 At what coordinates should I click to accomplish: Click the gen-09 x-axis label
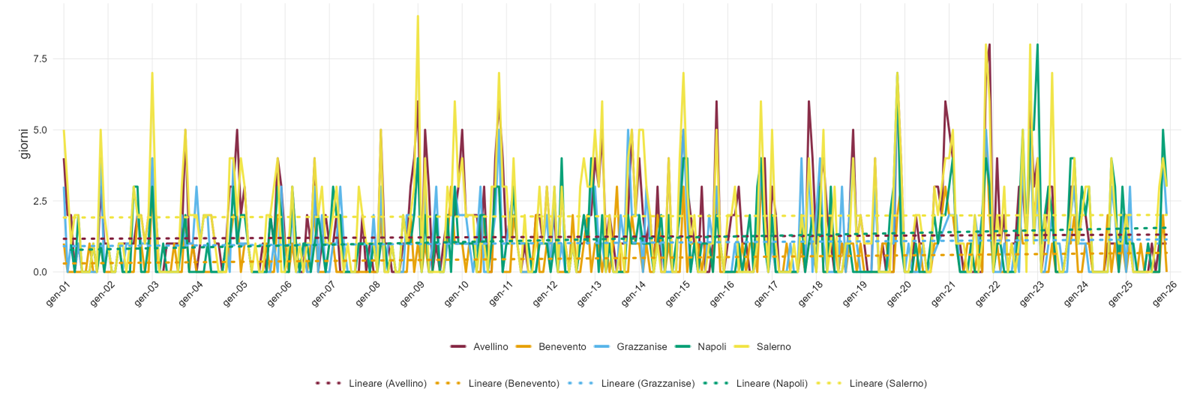412,296
